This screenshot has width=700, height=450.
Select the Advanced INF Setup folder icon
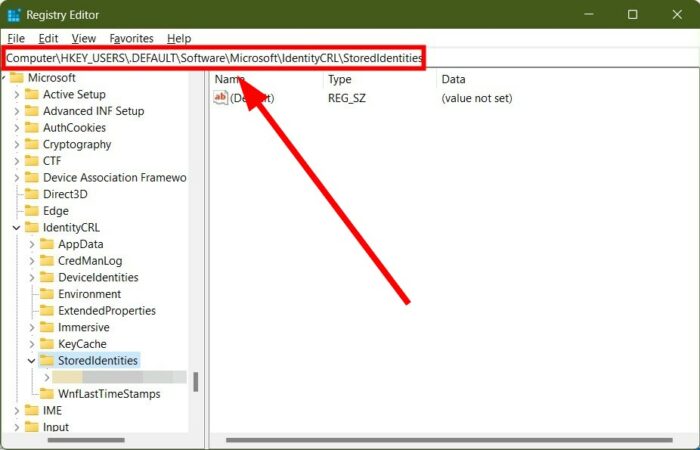(x=32, y=111)
